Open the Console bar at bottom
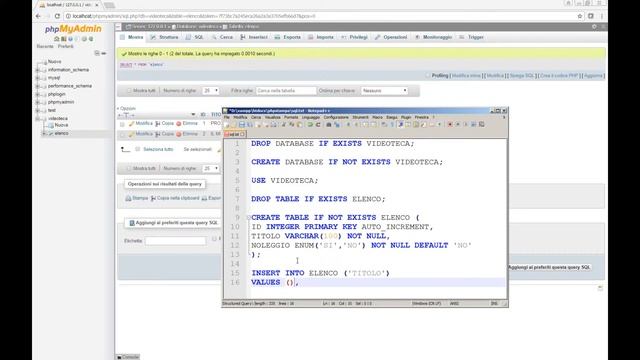 tap(128, 357)
